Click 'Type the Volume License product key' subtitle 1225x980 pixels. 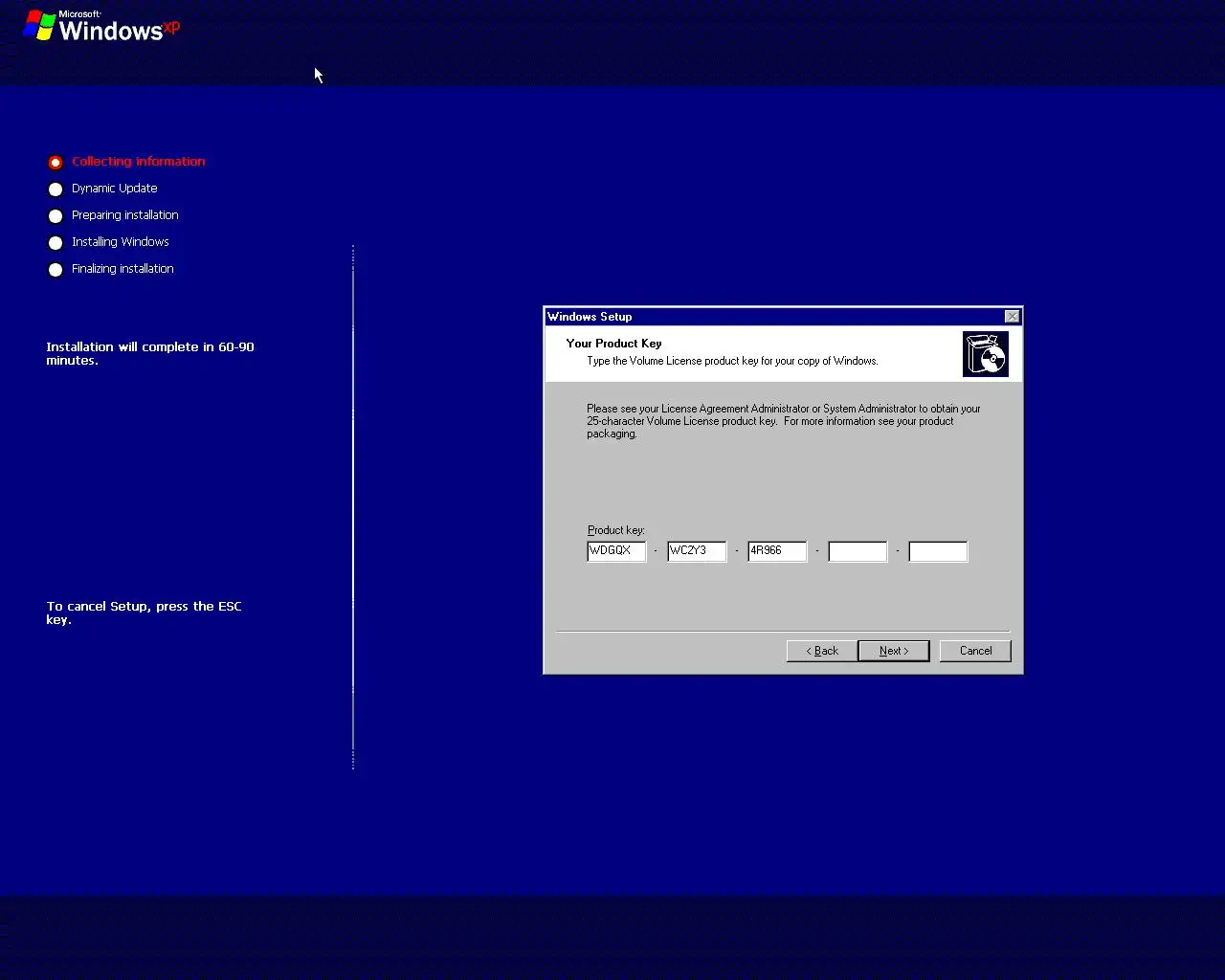[x=732, y=361]
